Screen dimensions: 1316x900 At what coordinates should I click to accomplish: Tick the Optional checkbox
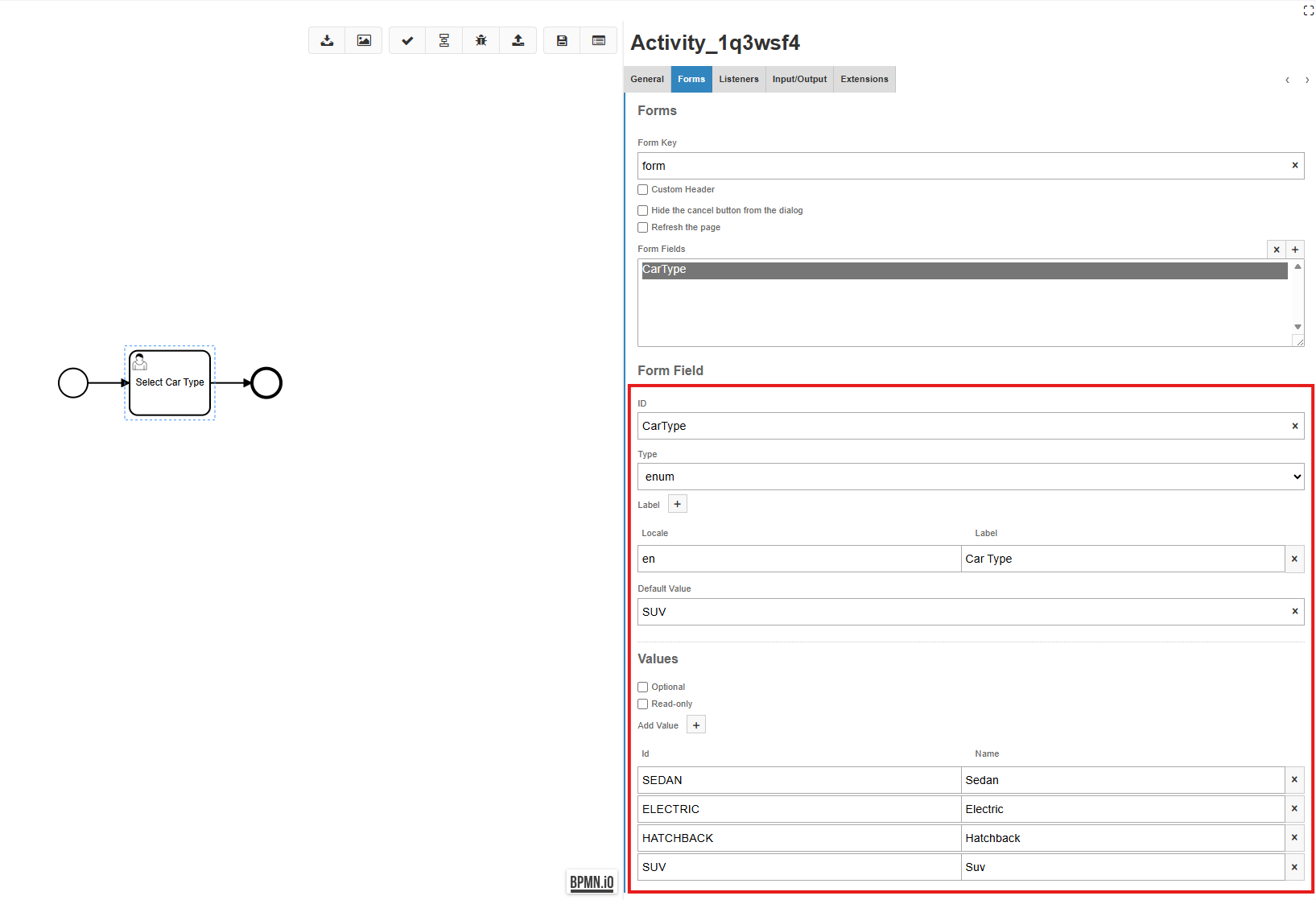643,687
